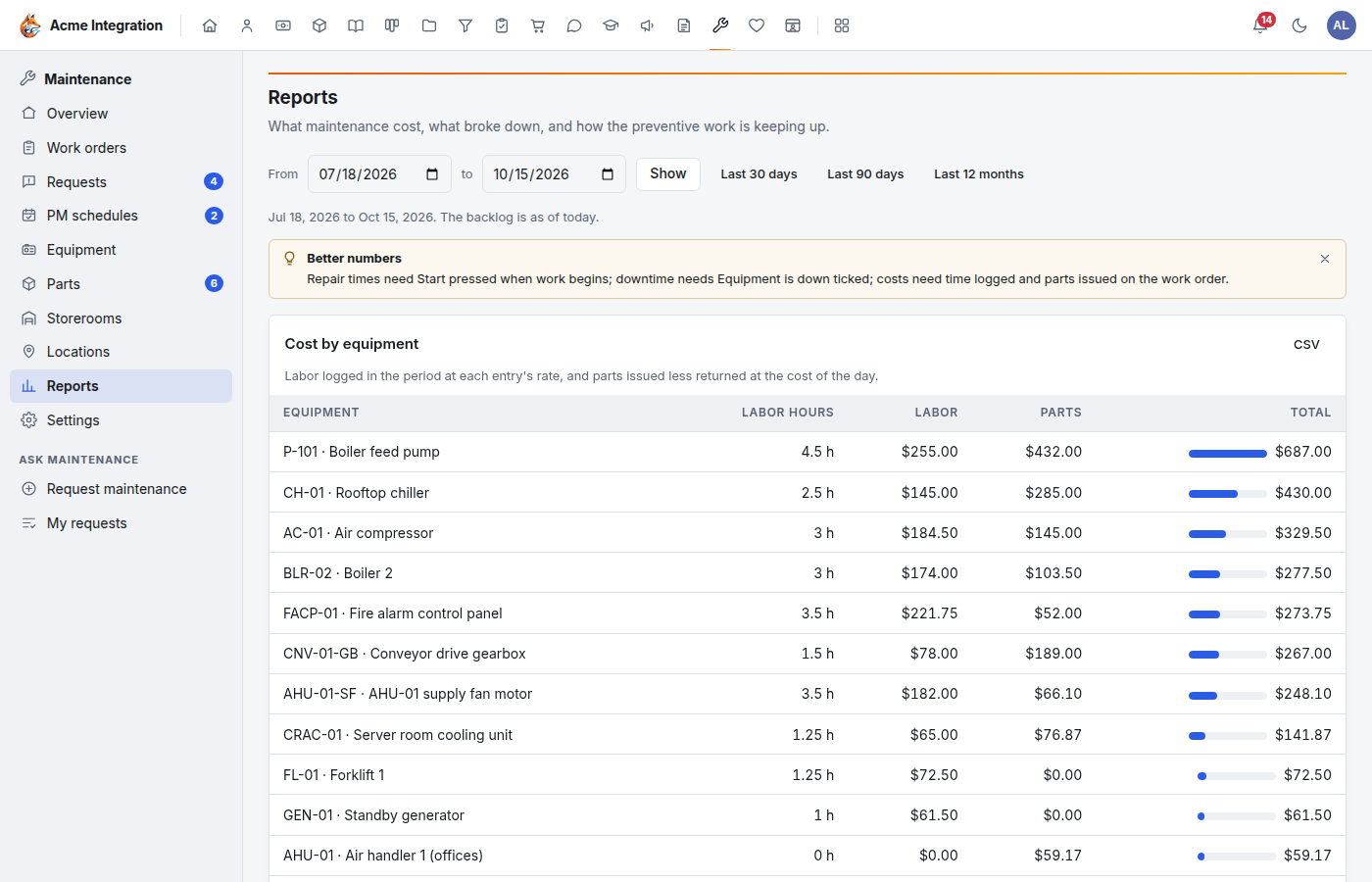Click the From date field showing 07/18/2026
The image size is (1372, 882).
(379, 174)
